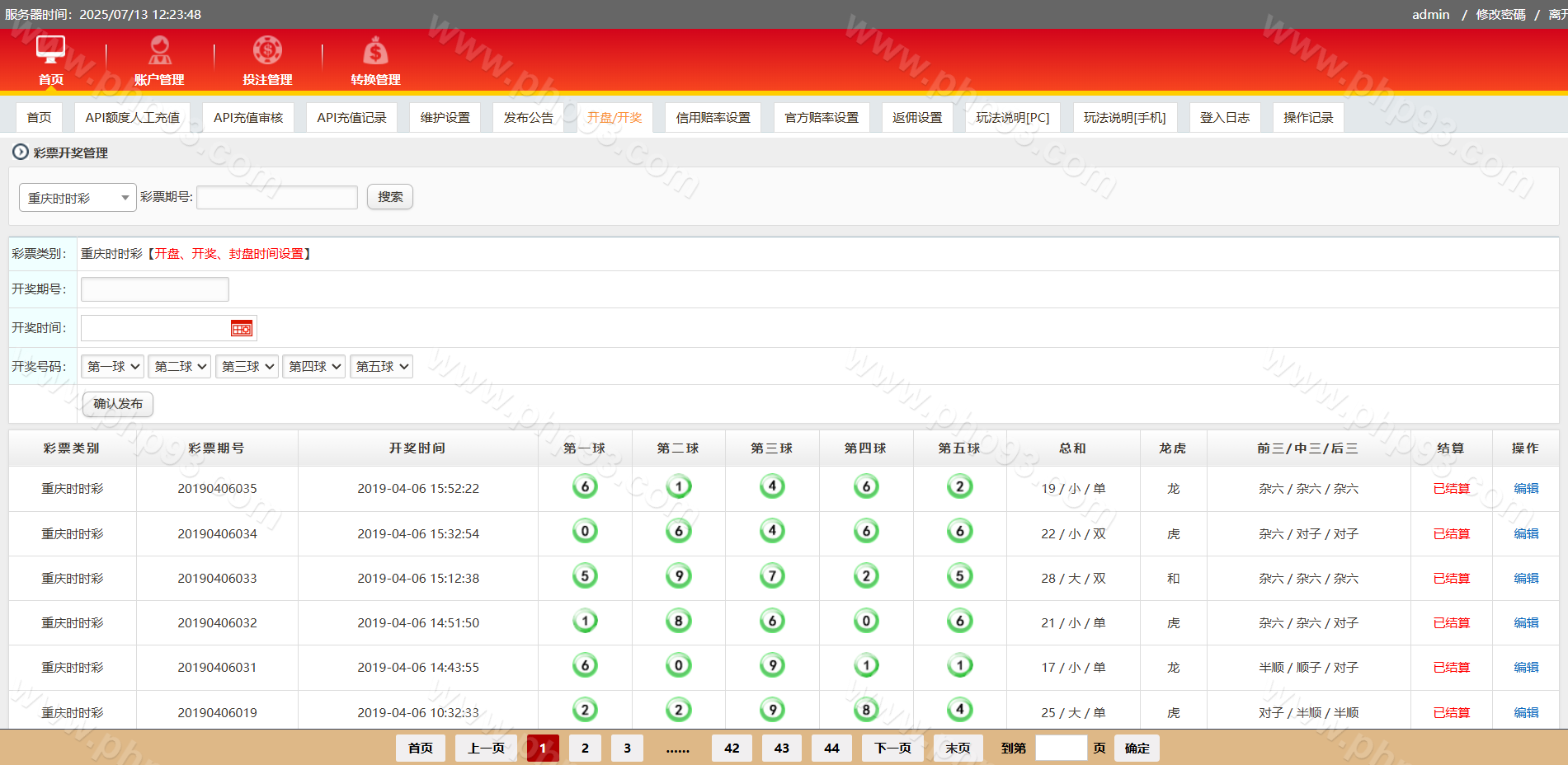The height and width of the screenshot is (765, 1568).
Task: Click the 确认发布 publish button
Action: pos(118,404)
